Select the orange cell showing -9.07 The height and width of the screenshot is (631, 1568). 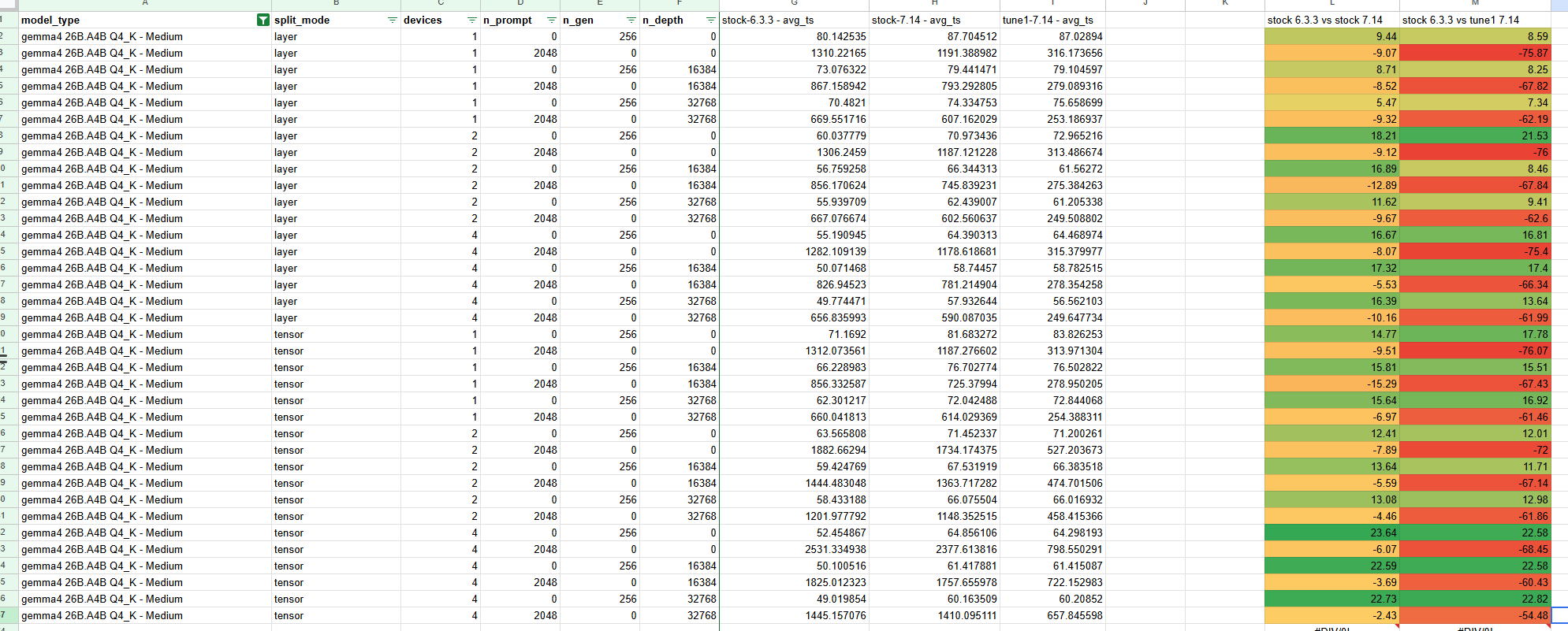1332,53
